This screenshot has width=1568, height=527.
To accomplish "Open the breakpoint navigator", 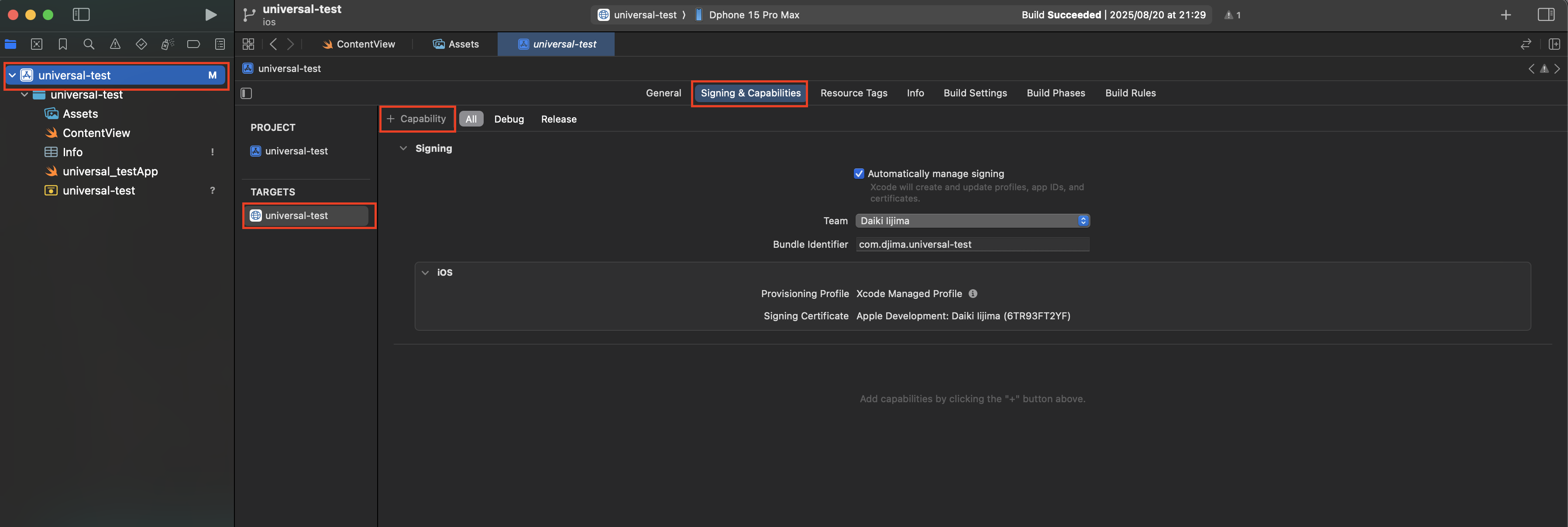I will pyautogui.click(x=193, y=44).
